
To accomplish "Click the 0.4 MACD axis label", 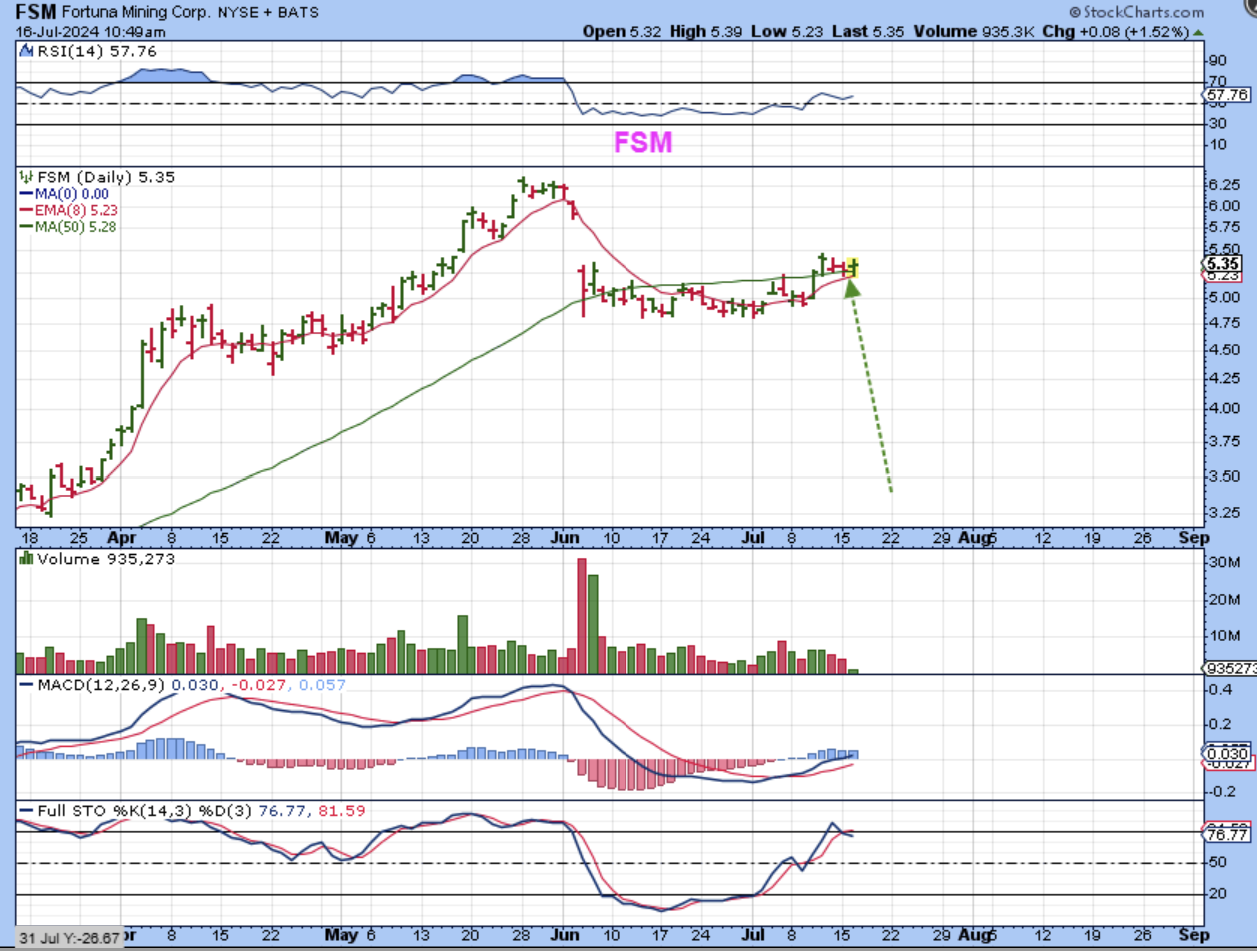I will [1220, 690].
